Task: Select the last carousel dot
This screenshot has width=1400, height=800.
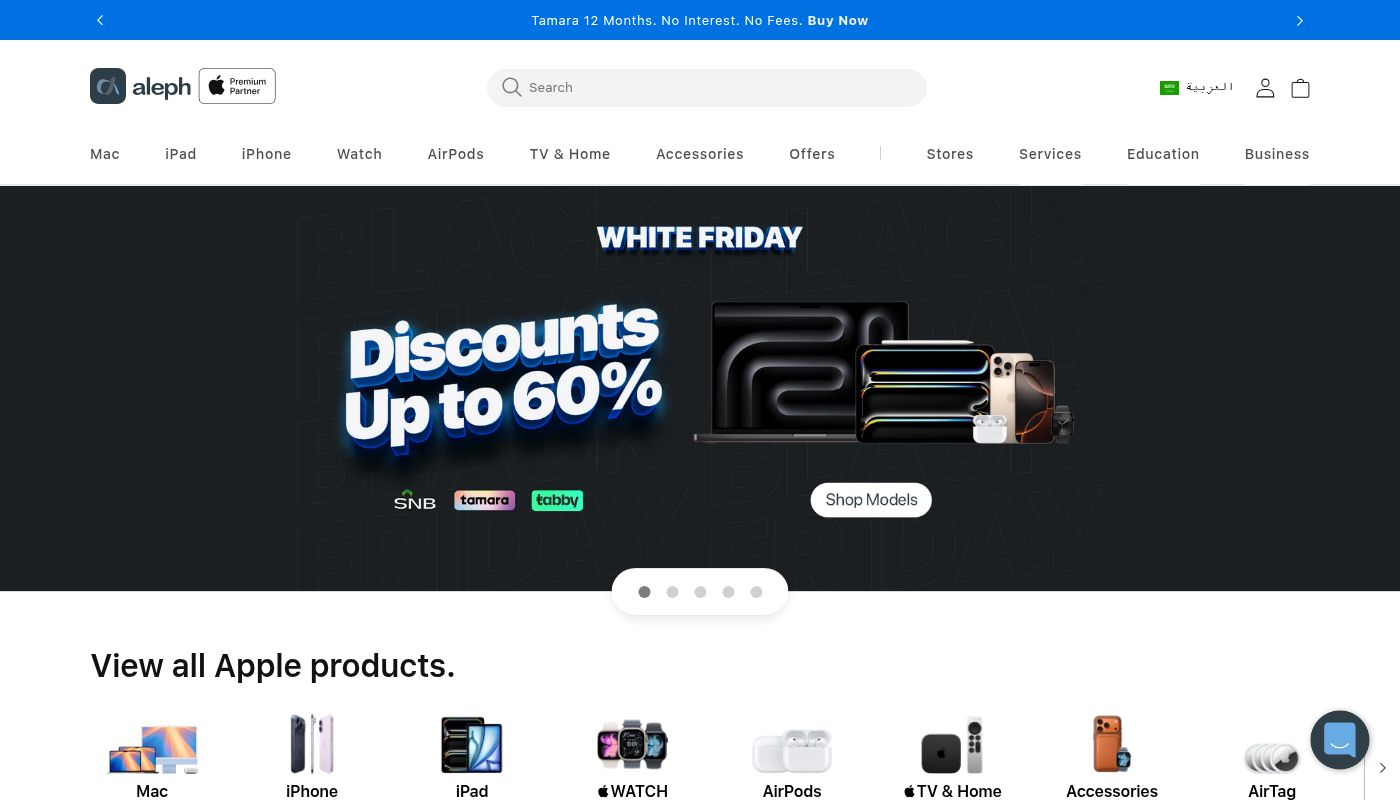Action: [x=756, y=592]
